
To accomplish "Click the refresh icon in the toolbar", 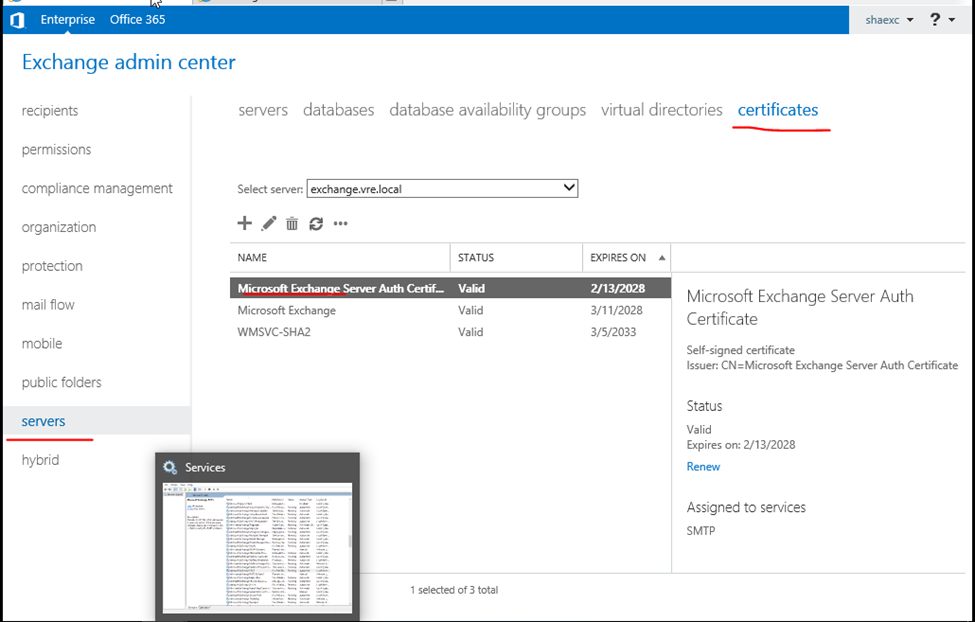I will point(316,223).
